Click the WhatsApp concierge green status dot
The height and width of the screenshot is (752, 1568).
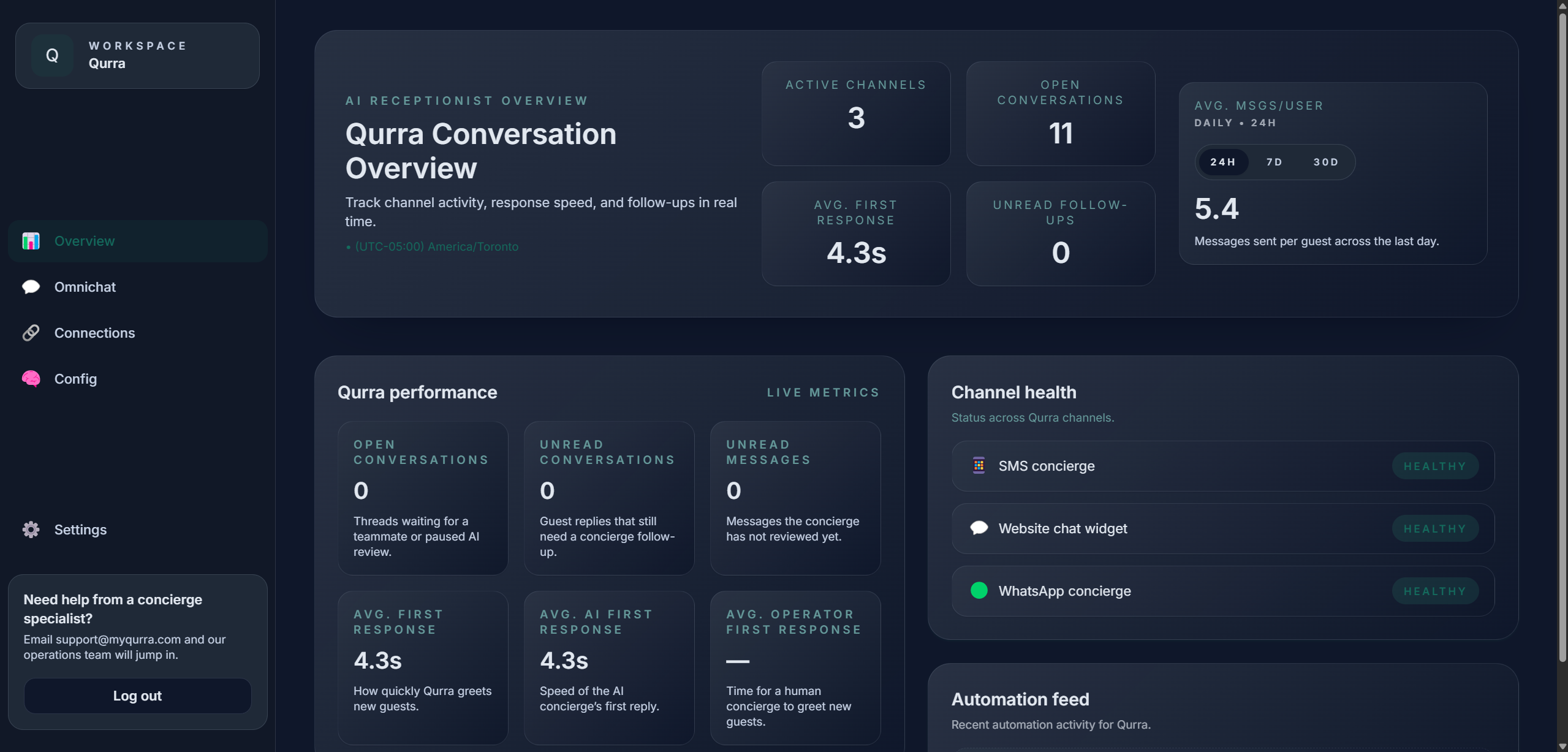pyautogui.click(x=979, y=590)
